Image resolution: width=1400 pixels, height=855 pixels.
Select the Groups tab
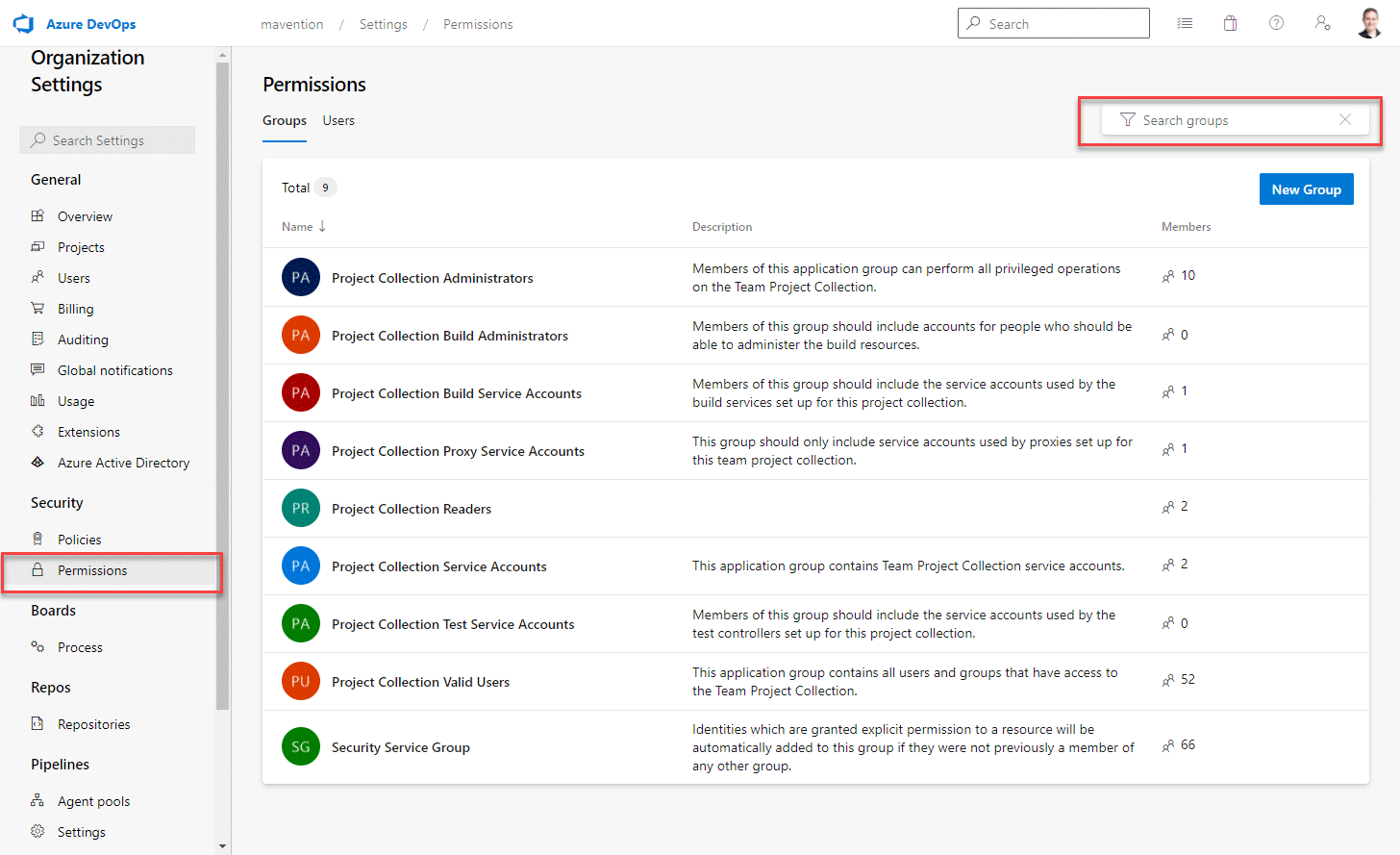point(285,120)
